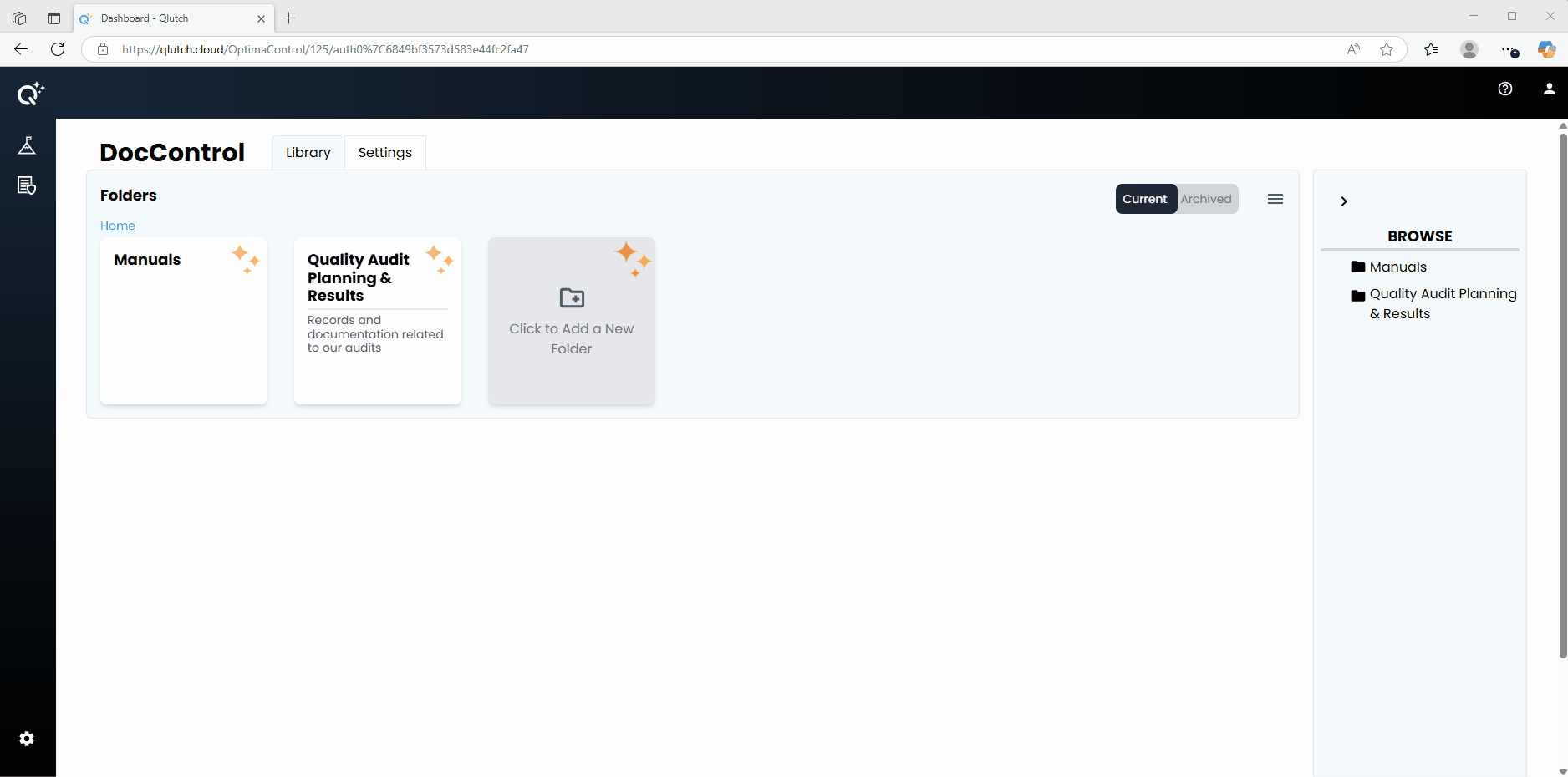Image resolution: width=1568 pixels, height=777 pixels.
Task: Open the document control sidebar icon
Action: pyautogui.click(x=27, y=185)
